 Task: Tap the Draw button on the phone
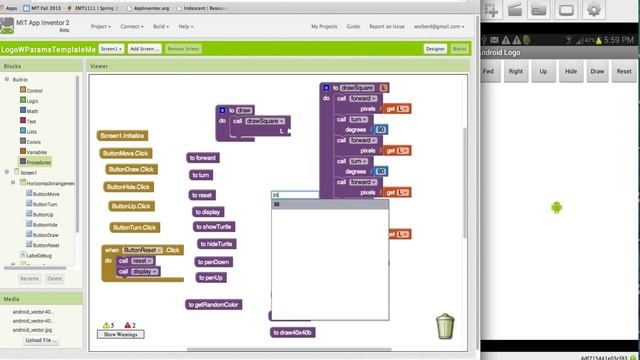[x=597, y=71]
